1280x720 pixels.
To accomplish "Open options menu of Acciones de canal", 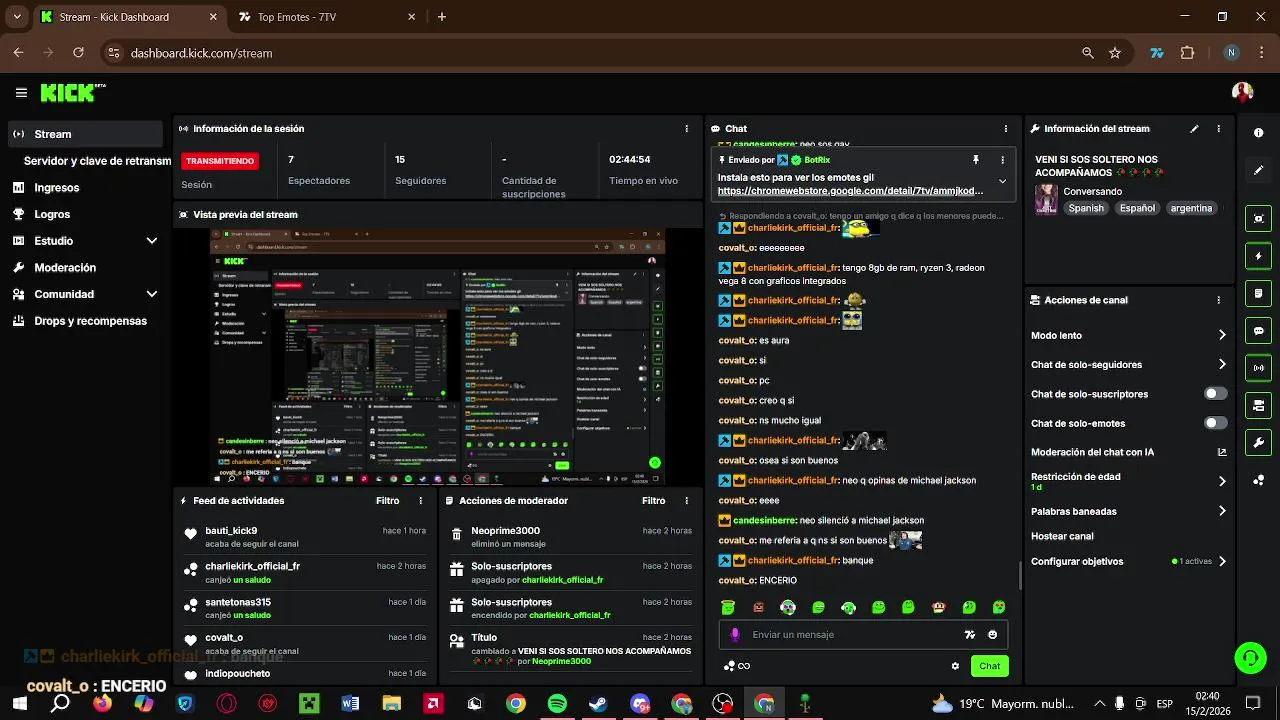I will [x=1218, y=300].
